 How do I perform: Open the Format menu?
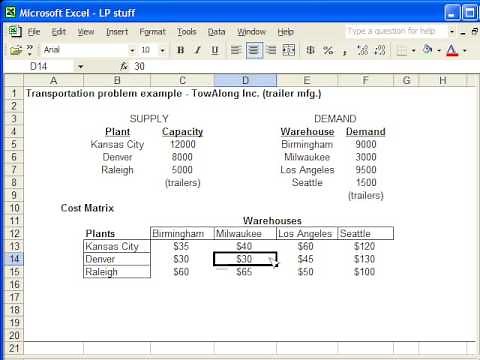coord(152,32)
